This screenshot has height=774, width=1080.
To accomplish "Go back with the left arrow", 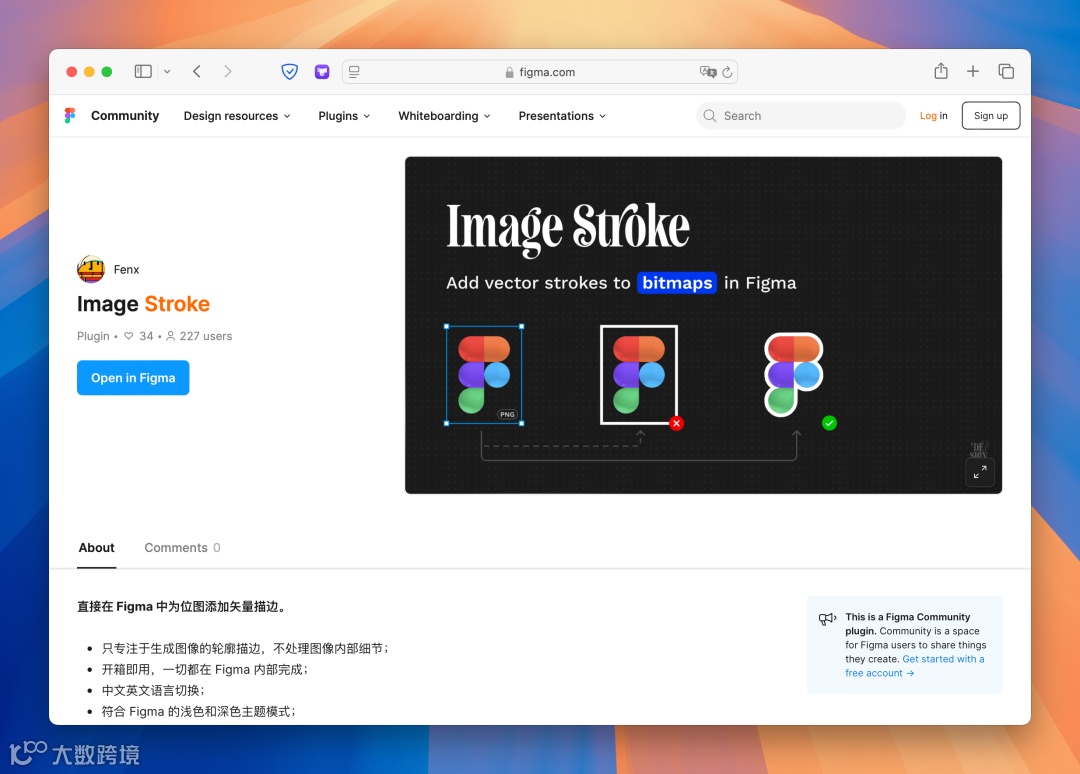I will point(197,72).
